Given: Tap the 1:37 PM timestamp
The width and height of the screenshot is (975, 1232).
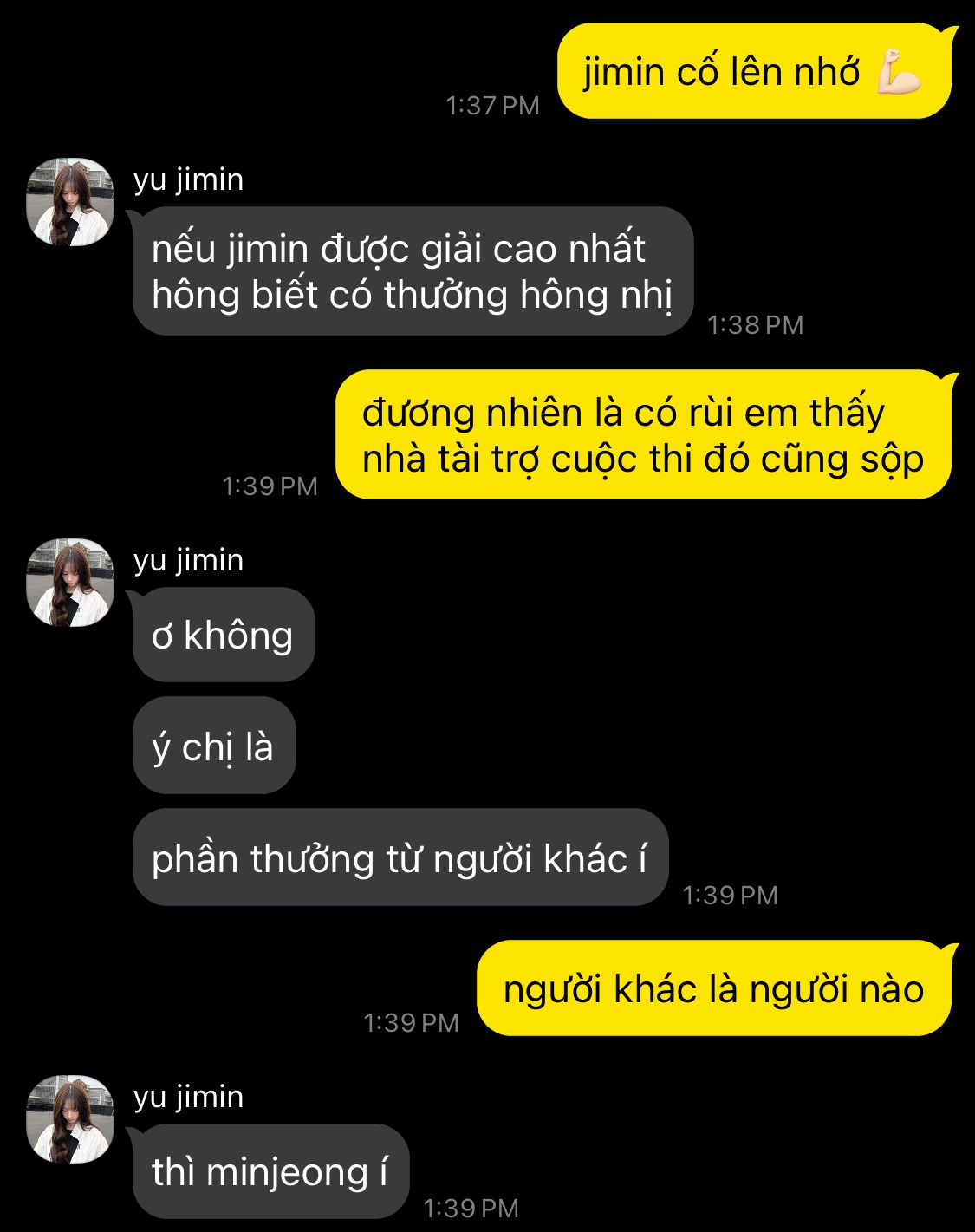Looking at the screenshot, I should [492, 106].
